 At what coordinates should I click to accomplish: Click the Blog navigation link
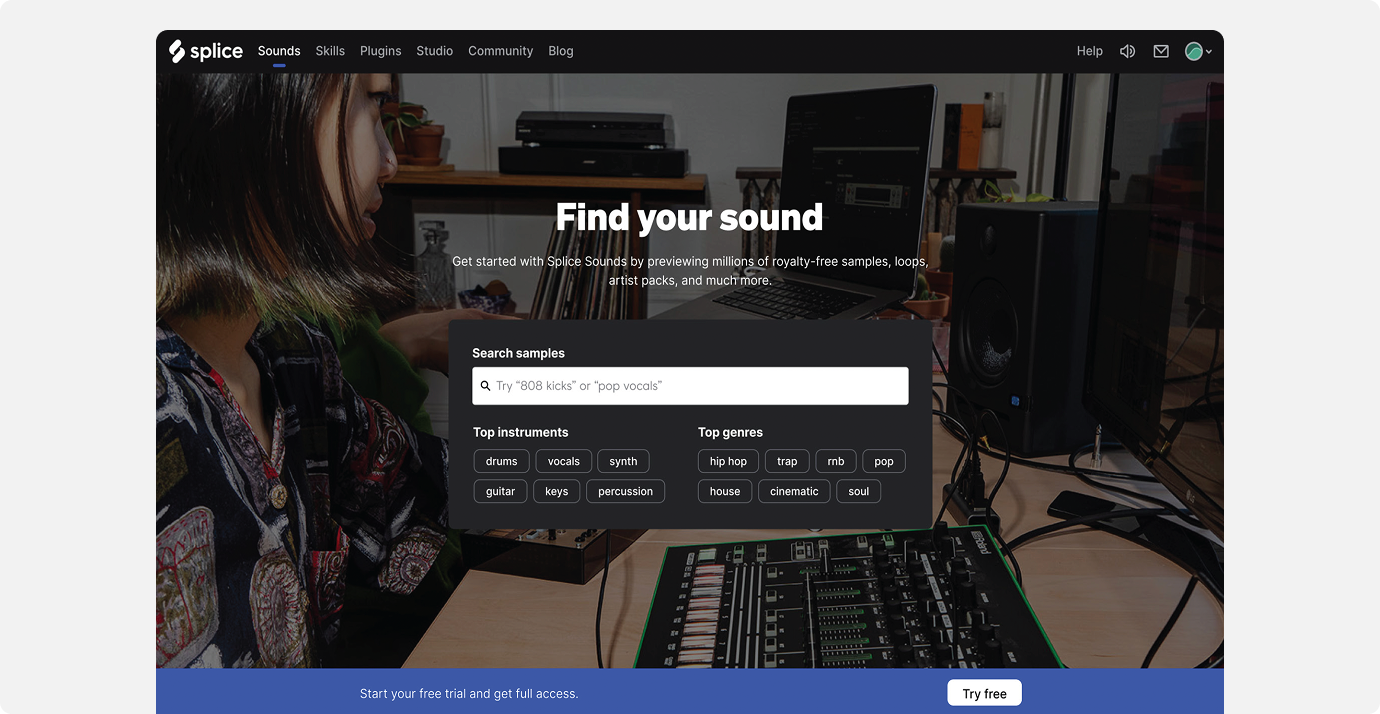[x=560, y=50]
